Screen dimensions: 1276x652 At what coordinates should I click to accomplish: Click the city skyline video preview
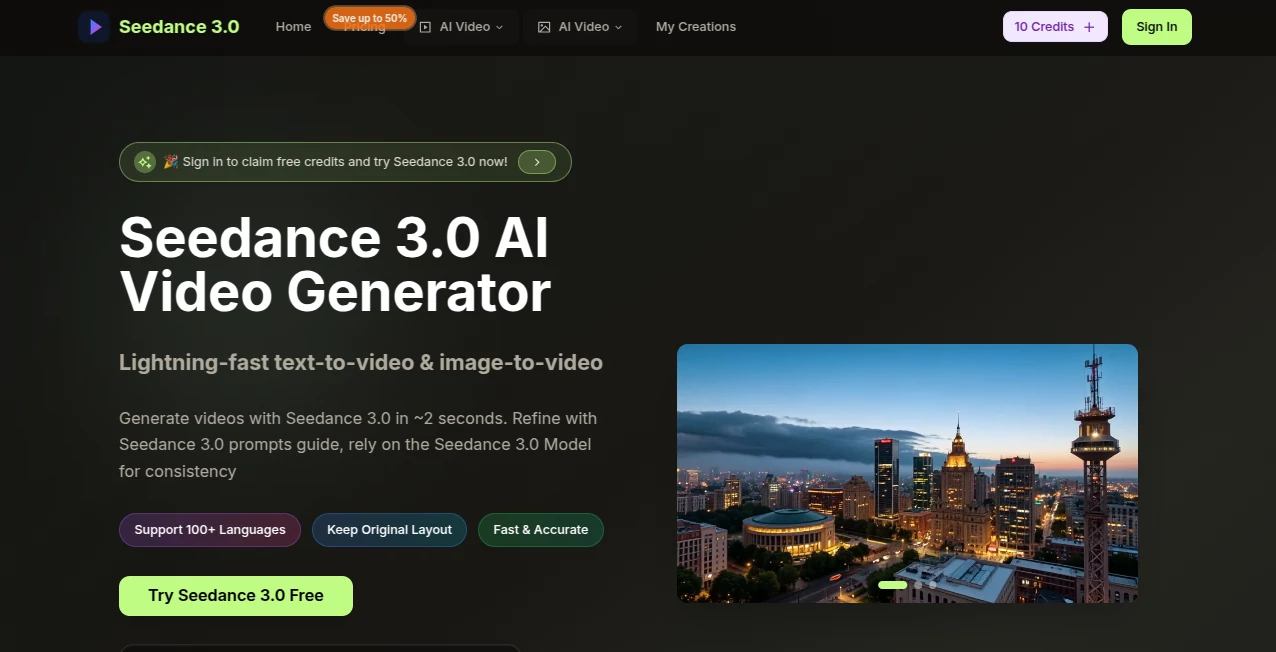tap(907, 473)
